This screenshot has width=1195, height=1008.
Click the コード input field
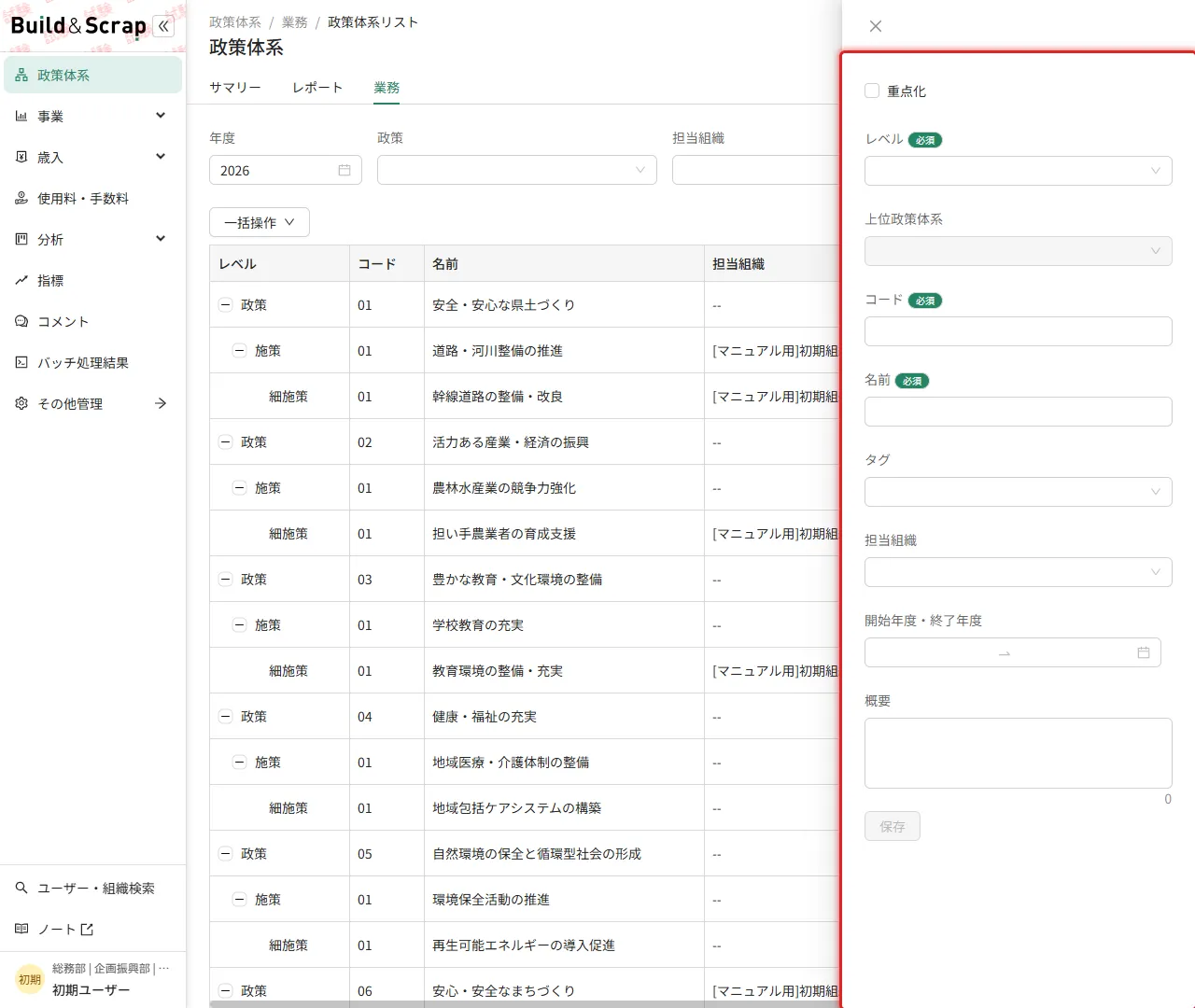(x=1019, y=331)
